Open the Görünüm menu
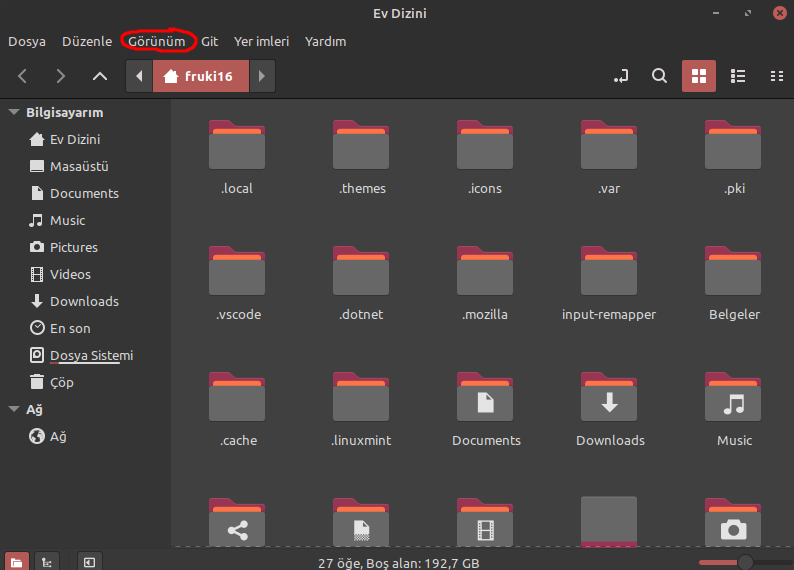Image resolution: width=794 pixels, height=570 pixels. (x=156, y=42)
